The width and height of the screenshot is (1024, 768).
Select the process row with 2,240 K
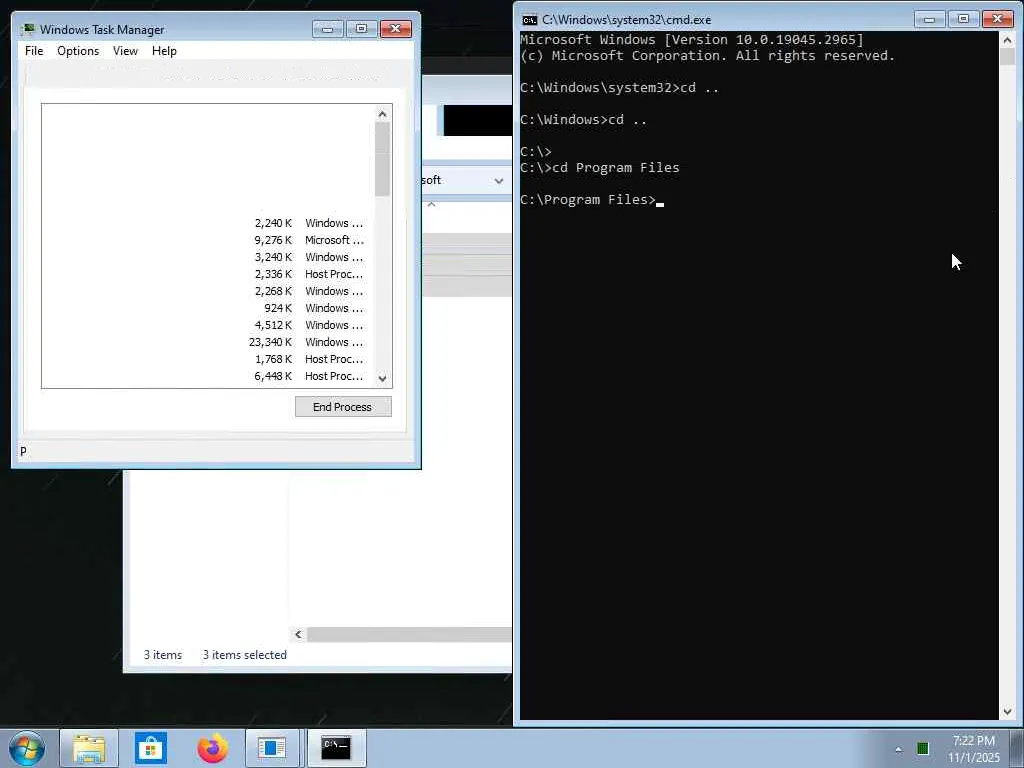(209, 223)
